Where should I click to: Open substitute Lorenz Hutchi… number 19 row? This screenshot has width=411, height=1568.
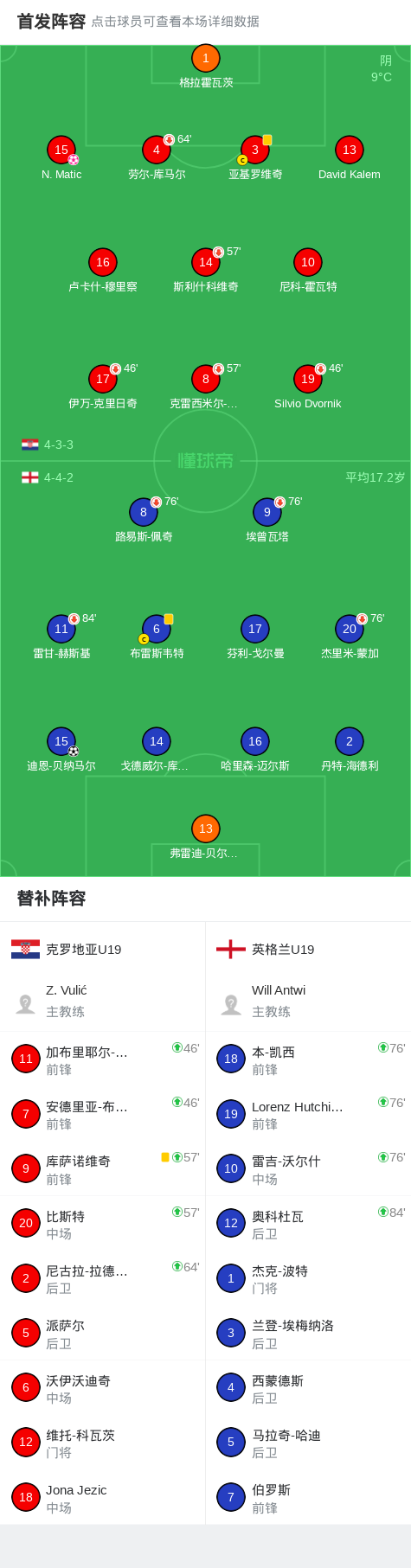tap(308, 1114)
